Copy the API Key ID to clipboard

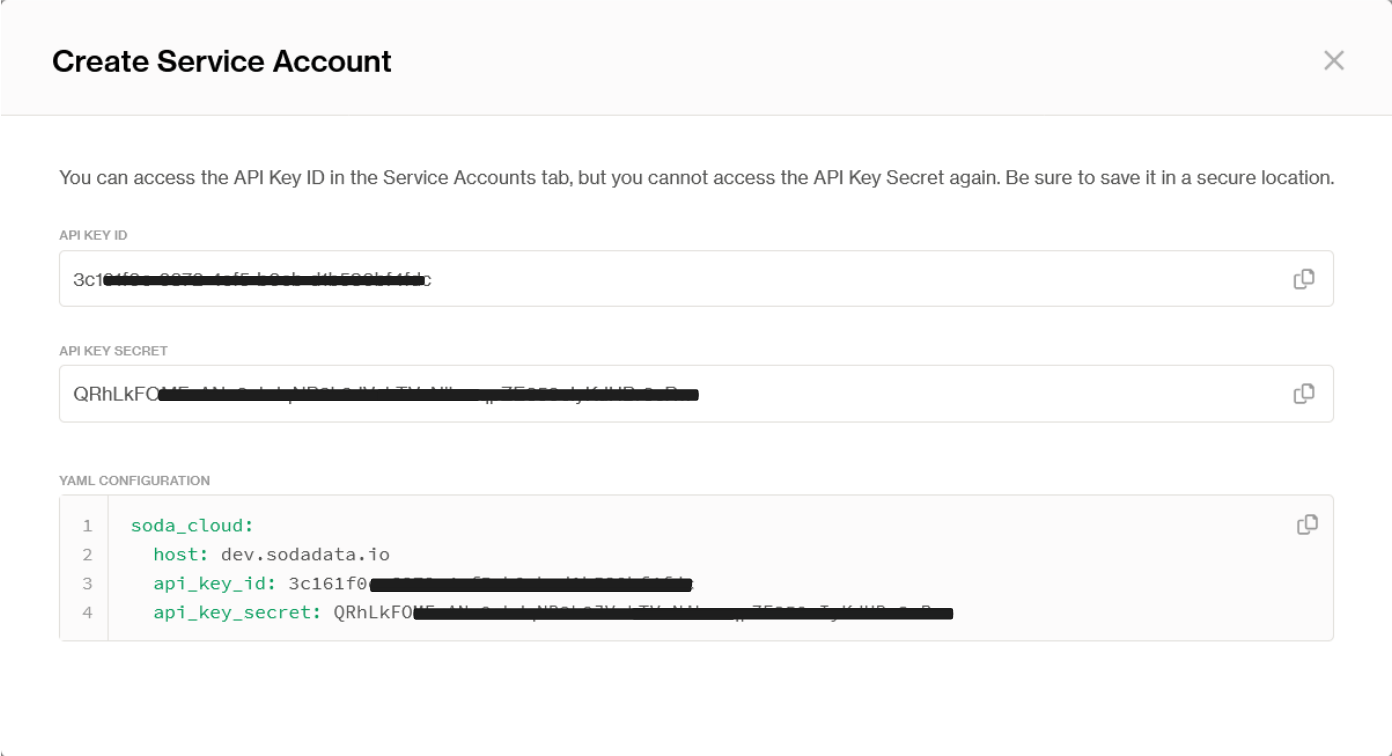[1303, 279]
